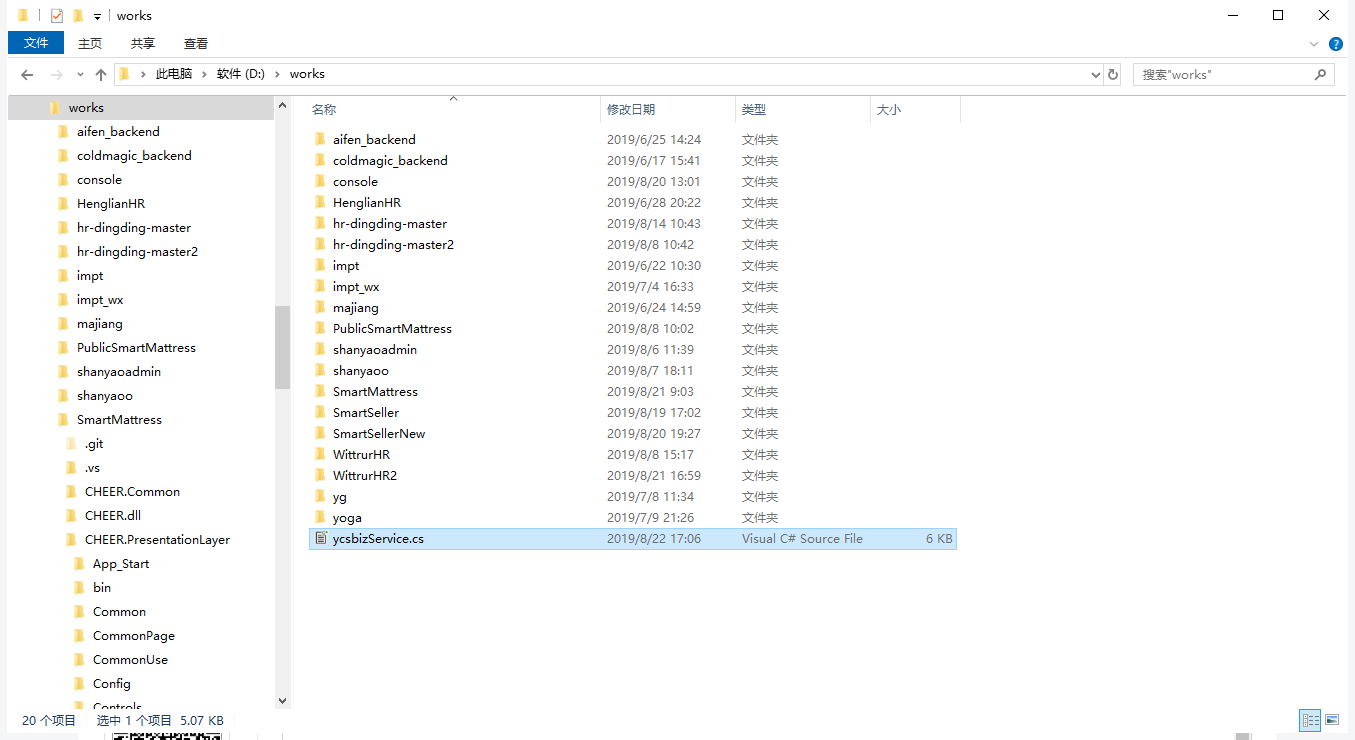This screenshot has height=740, width=1355.
Task: Collapse the ribbon with the chevron arrow
Action: point(1313,43)
